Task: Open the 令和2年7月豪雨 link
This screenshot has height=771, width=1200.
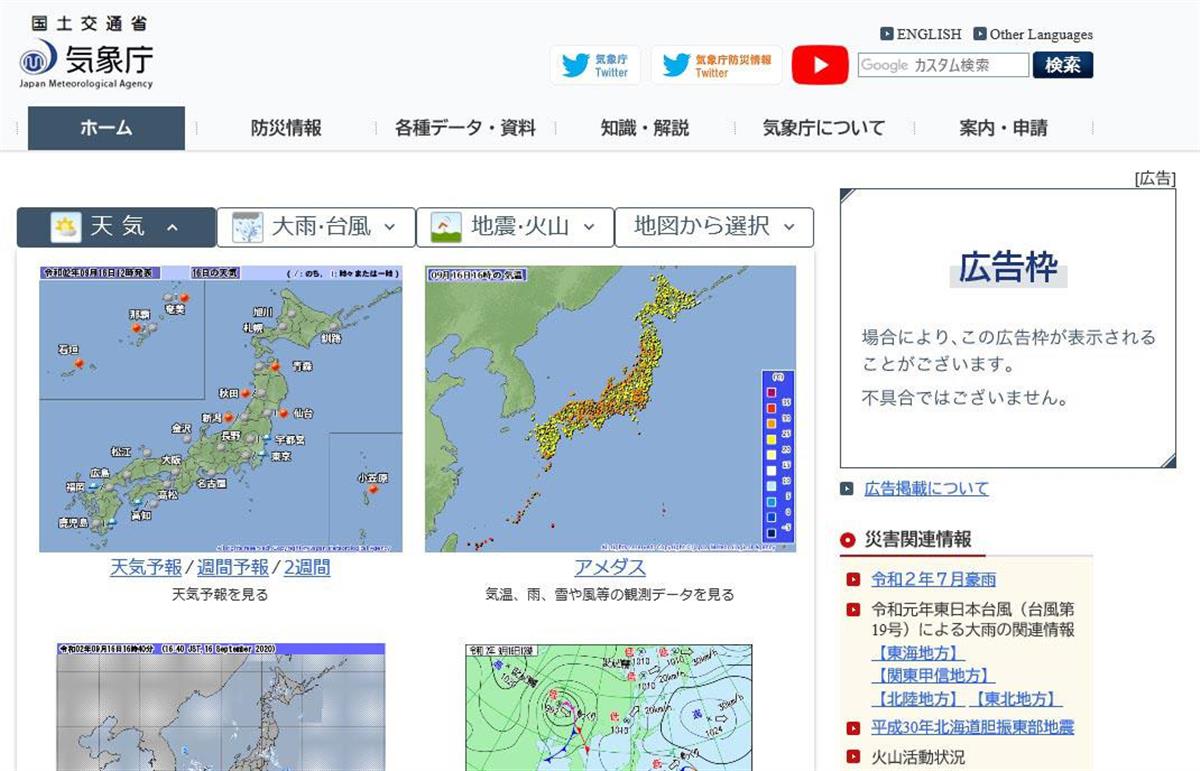Action: [x=933, y=579]
